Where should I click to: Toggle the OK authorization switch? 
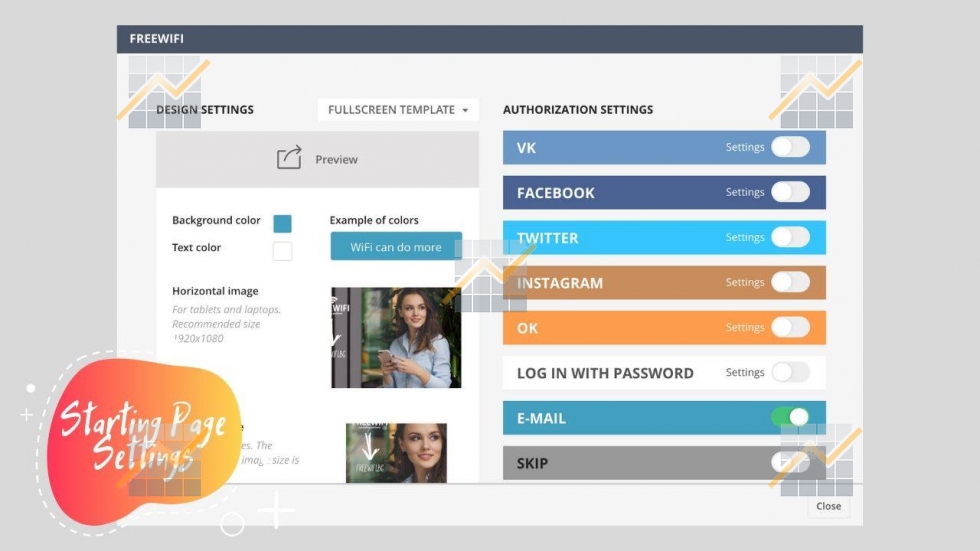[790, 327]
